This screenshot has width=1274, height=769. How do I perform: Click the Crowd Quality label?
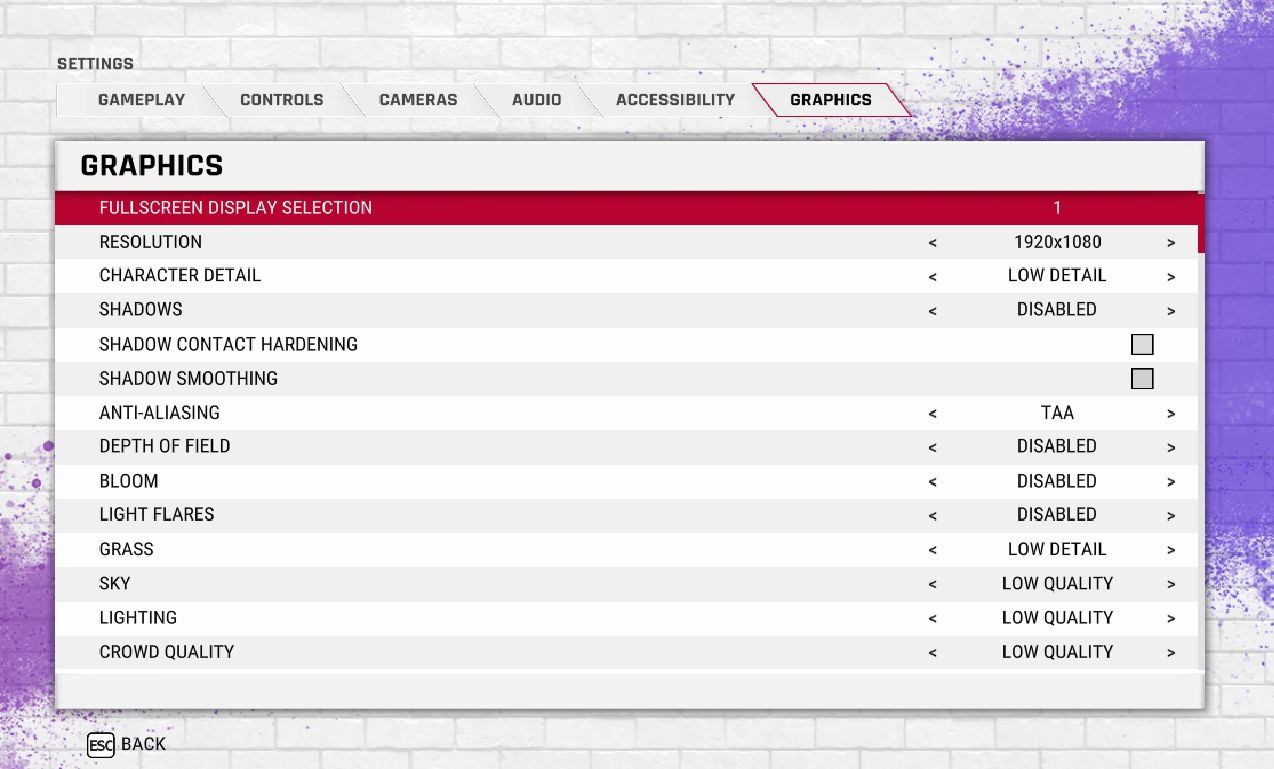tap(167, 652)
